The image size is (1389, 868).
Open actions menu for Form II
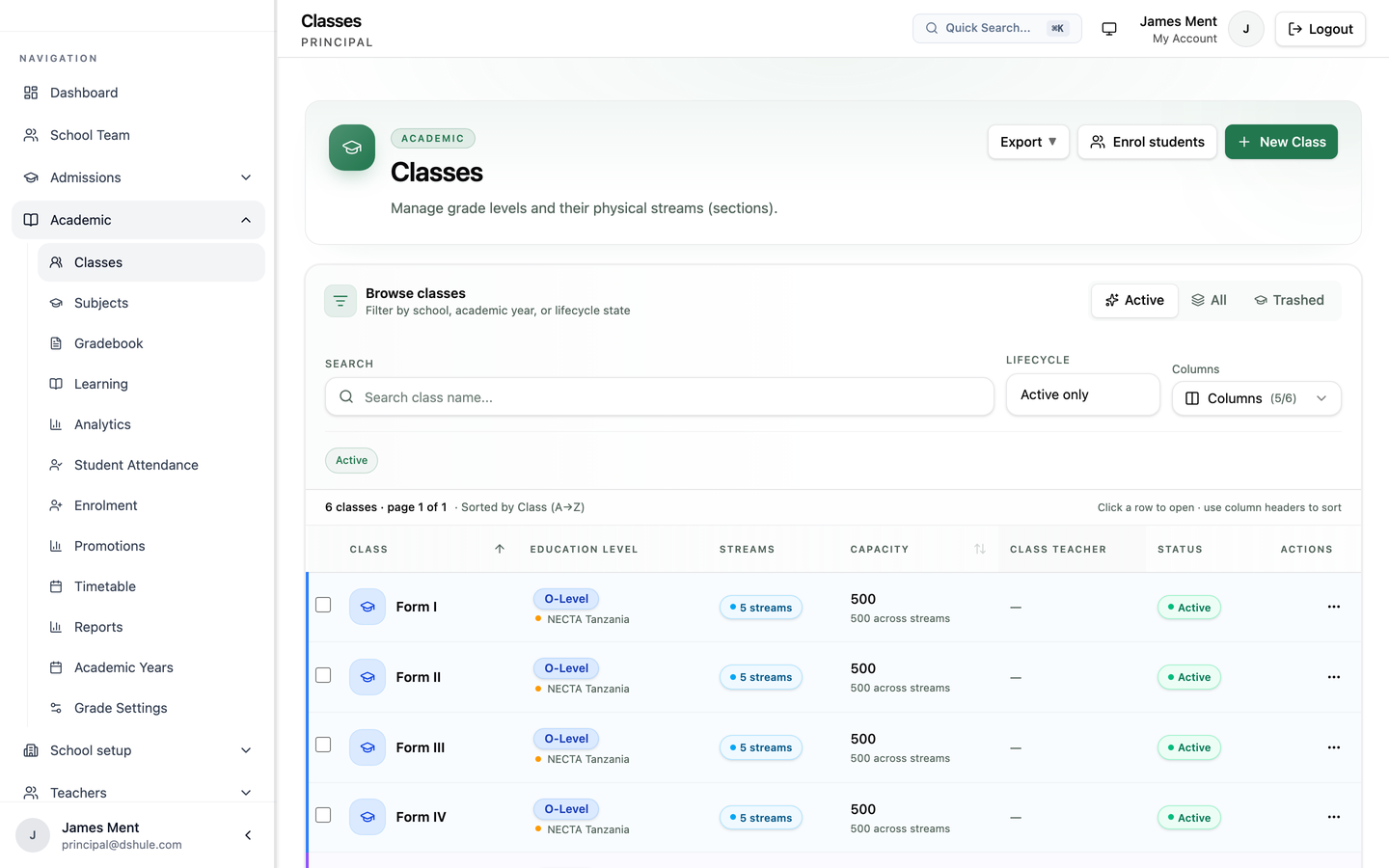click(x=1334, y=677)
